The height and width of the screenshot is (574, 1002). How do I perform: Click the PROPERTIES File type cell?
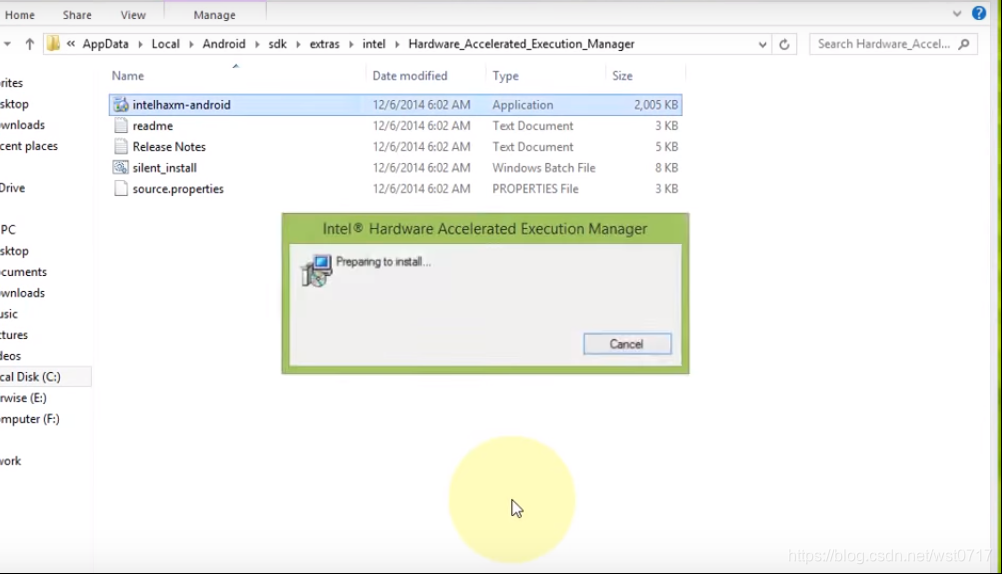(x=536, y=189)
